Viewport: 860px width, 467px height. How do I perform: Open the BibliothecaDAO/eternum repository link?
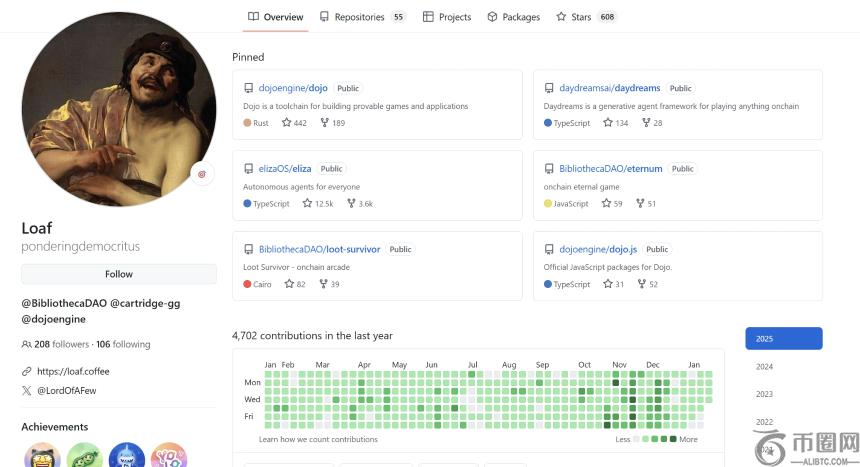click(610, 168)
